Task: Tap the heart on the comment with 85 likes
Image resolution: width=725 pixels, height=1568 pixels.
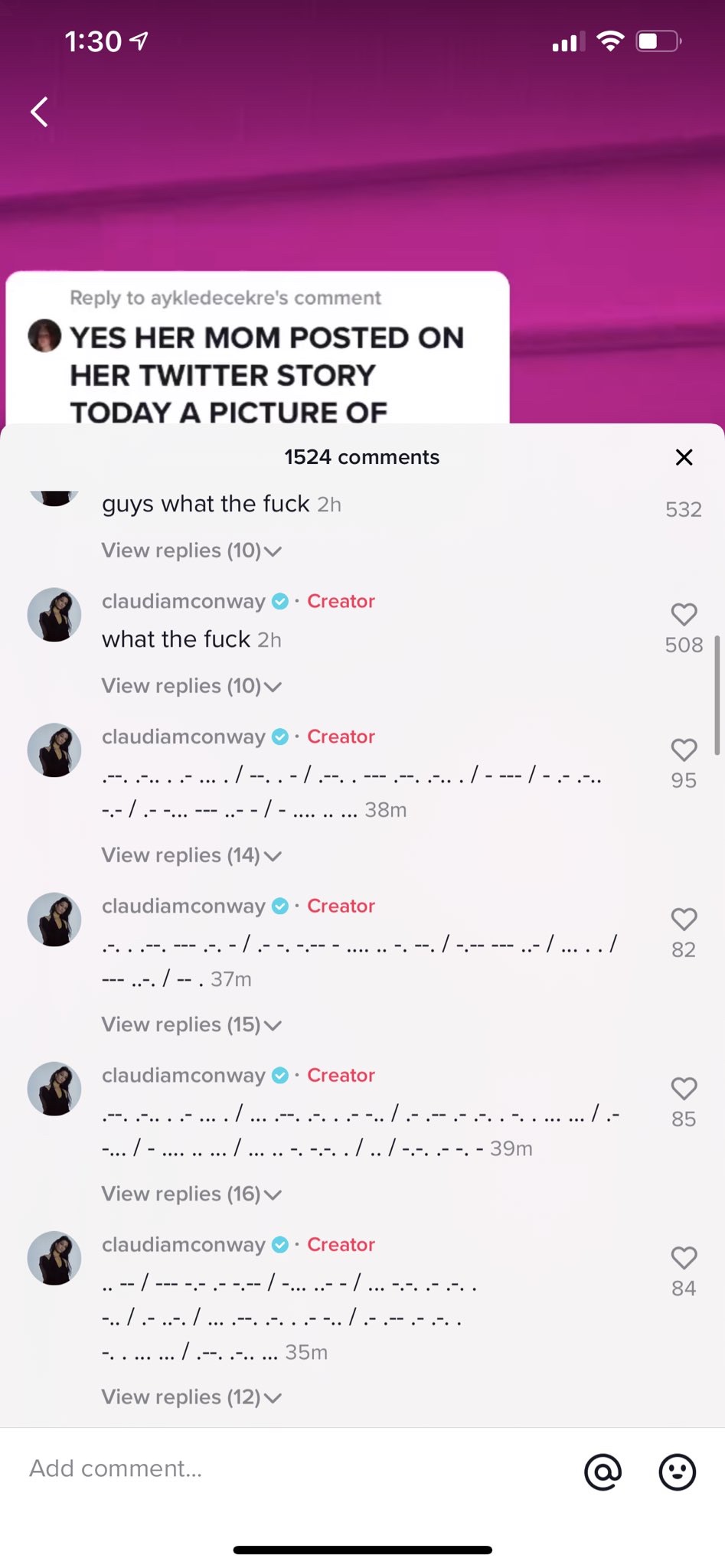Action: pos(684,1088)
